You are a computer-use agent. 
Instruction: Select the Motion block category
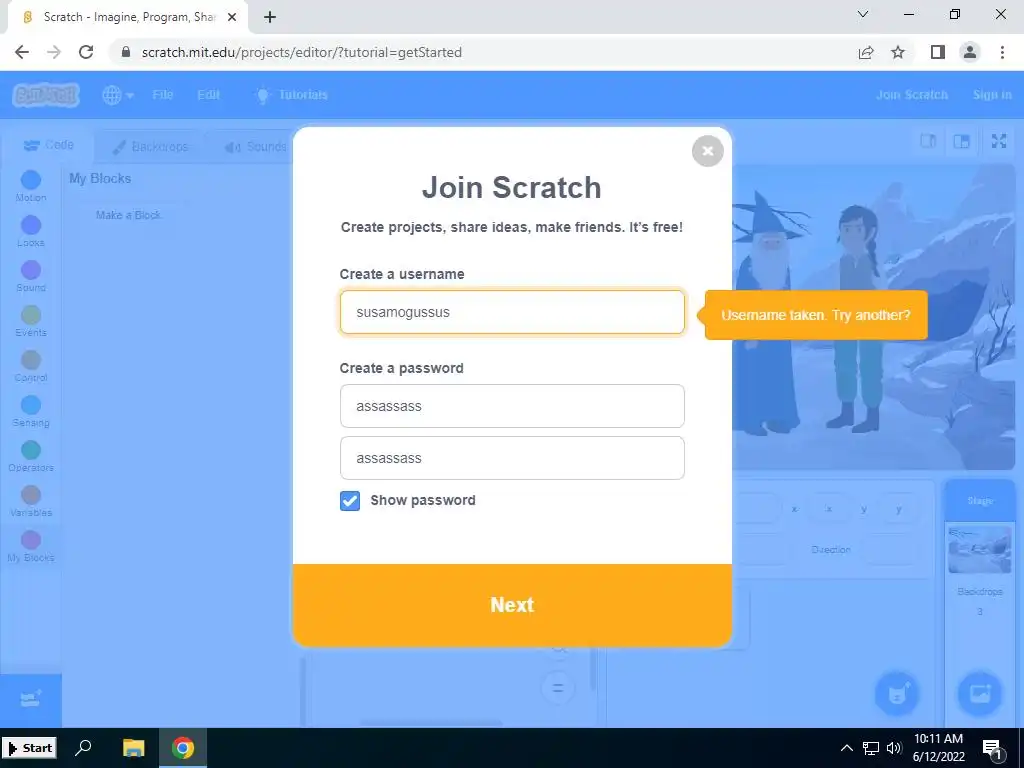(31, 185)
